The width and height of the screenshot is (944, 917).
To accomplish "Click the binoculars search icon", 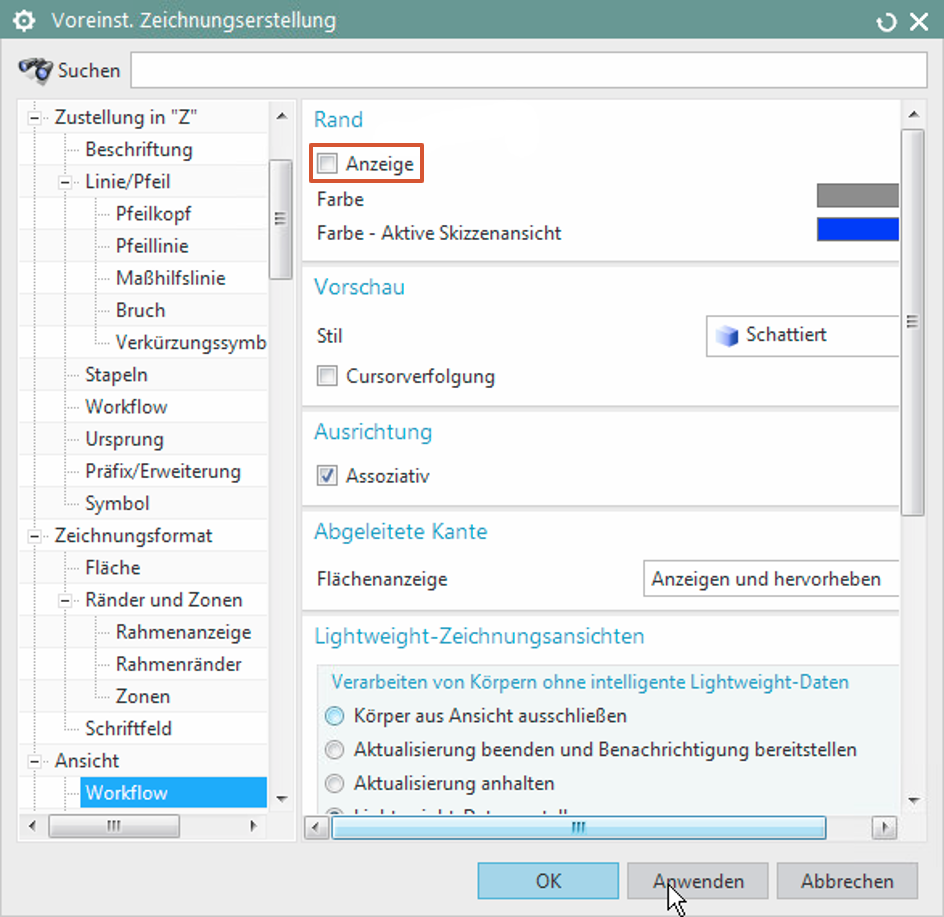I will (36, 70).
